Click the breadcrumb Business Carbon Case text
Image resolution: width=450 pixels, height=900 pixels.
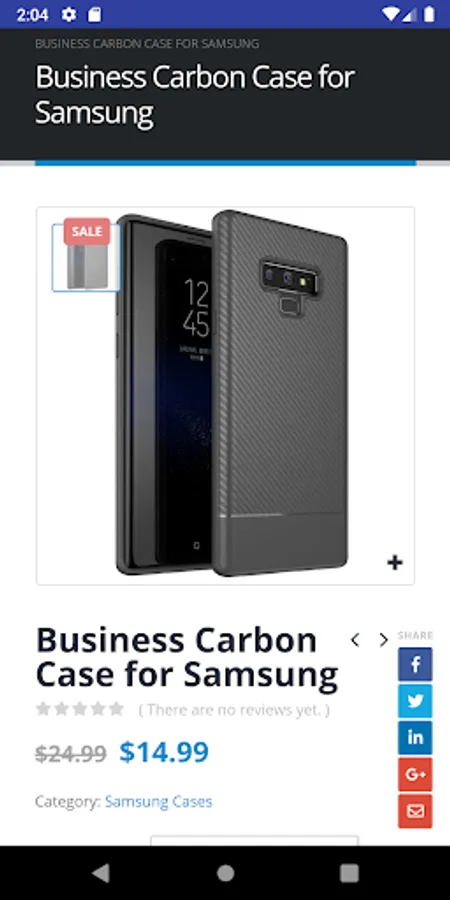147,44
